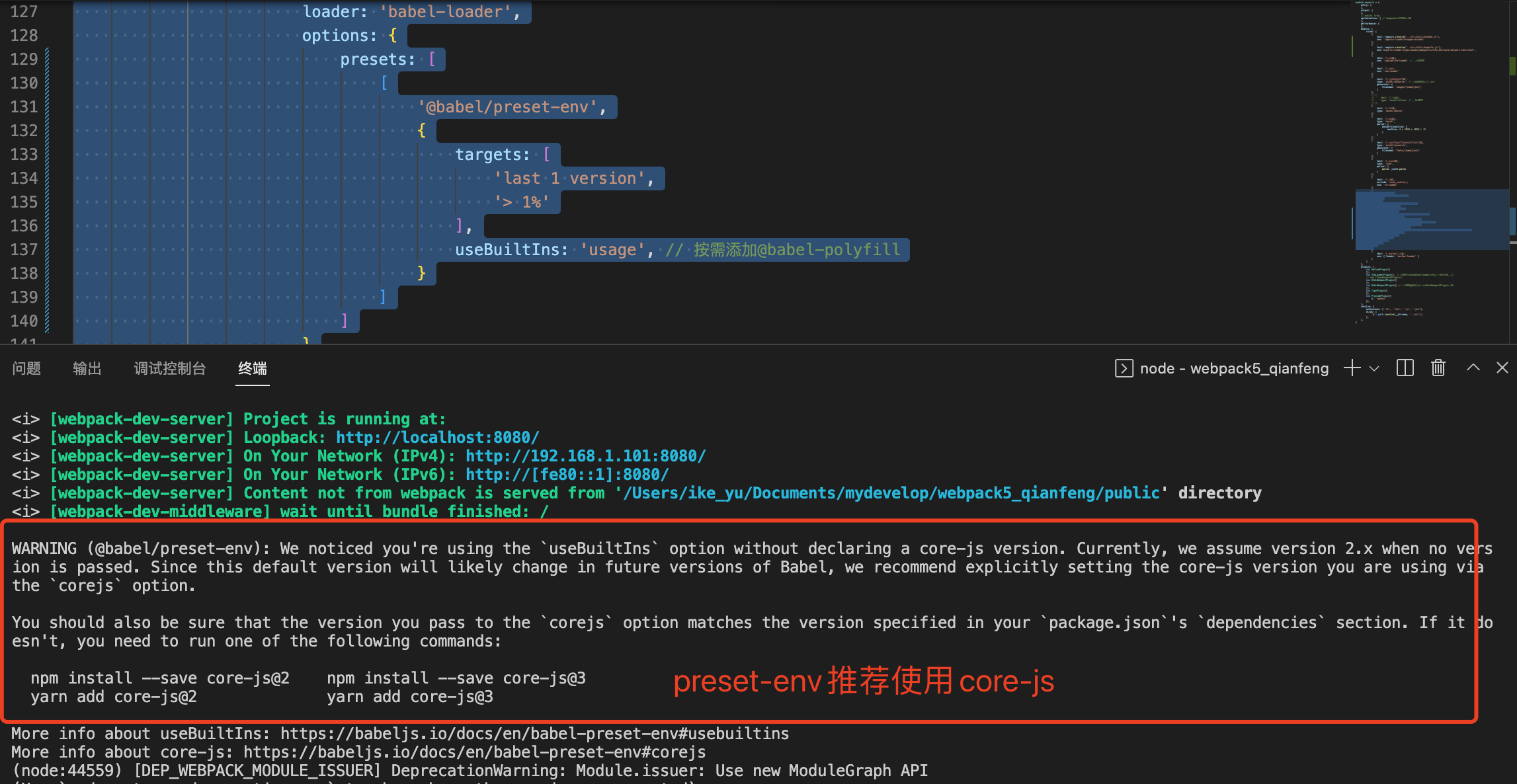Open the IPv6 fe80::1 server link
1517x784 pixels.
[x=567, y=475]
